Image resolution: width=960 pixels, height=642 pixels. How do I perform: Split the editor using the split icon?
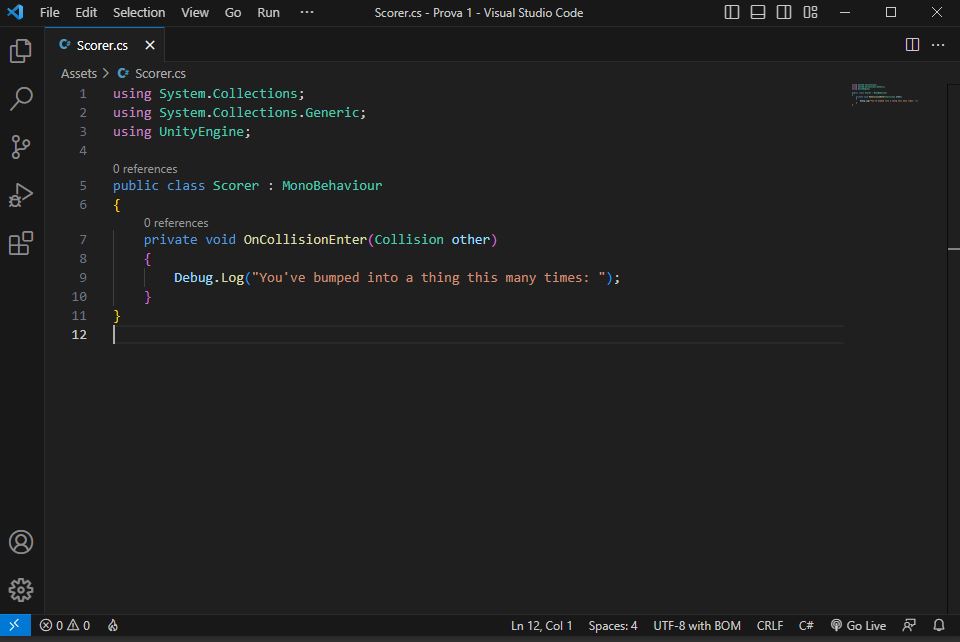(x=911, y=44)
